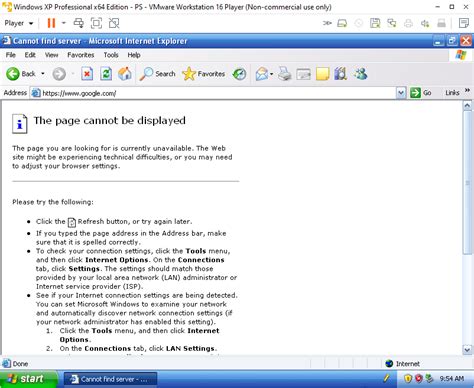Screen dimensions: 474x388
Task: Open the Tools menu
Action: pyautogui.click(x=111, y=55)
